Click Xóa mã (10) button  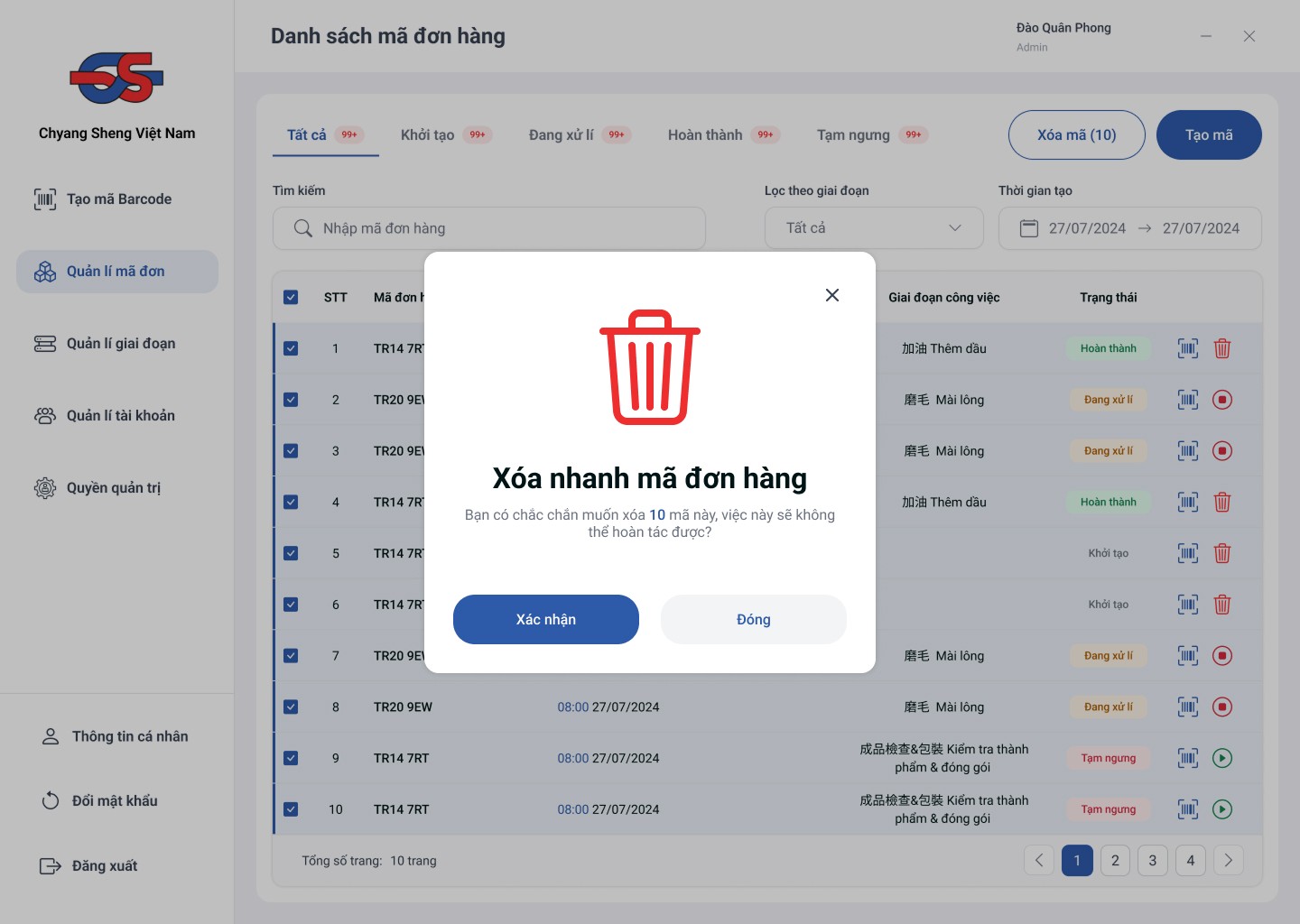[1077, 134]
